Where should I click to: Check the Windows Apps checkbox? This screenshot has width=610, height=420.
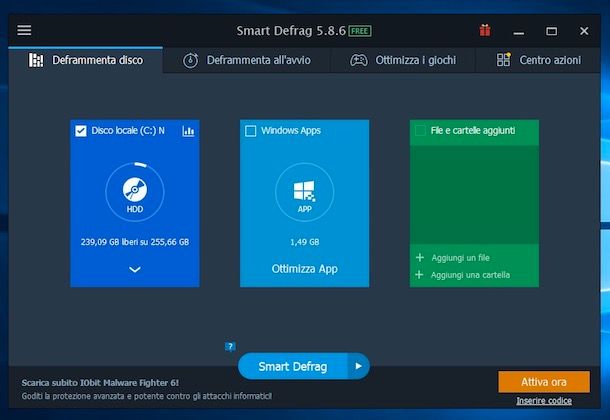pos(251,131)
